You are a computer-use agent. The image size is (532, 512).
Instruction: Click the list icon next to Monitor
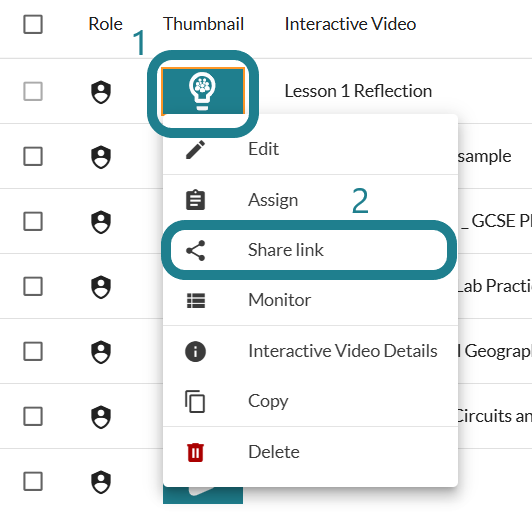coord(196,301)
